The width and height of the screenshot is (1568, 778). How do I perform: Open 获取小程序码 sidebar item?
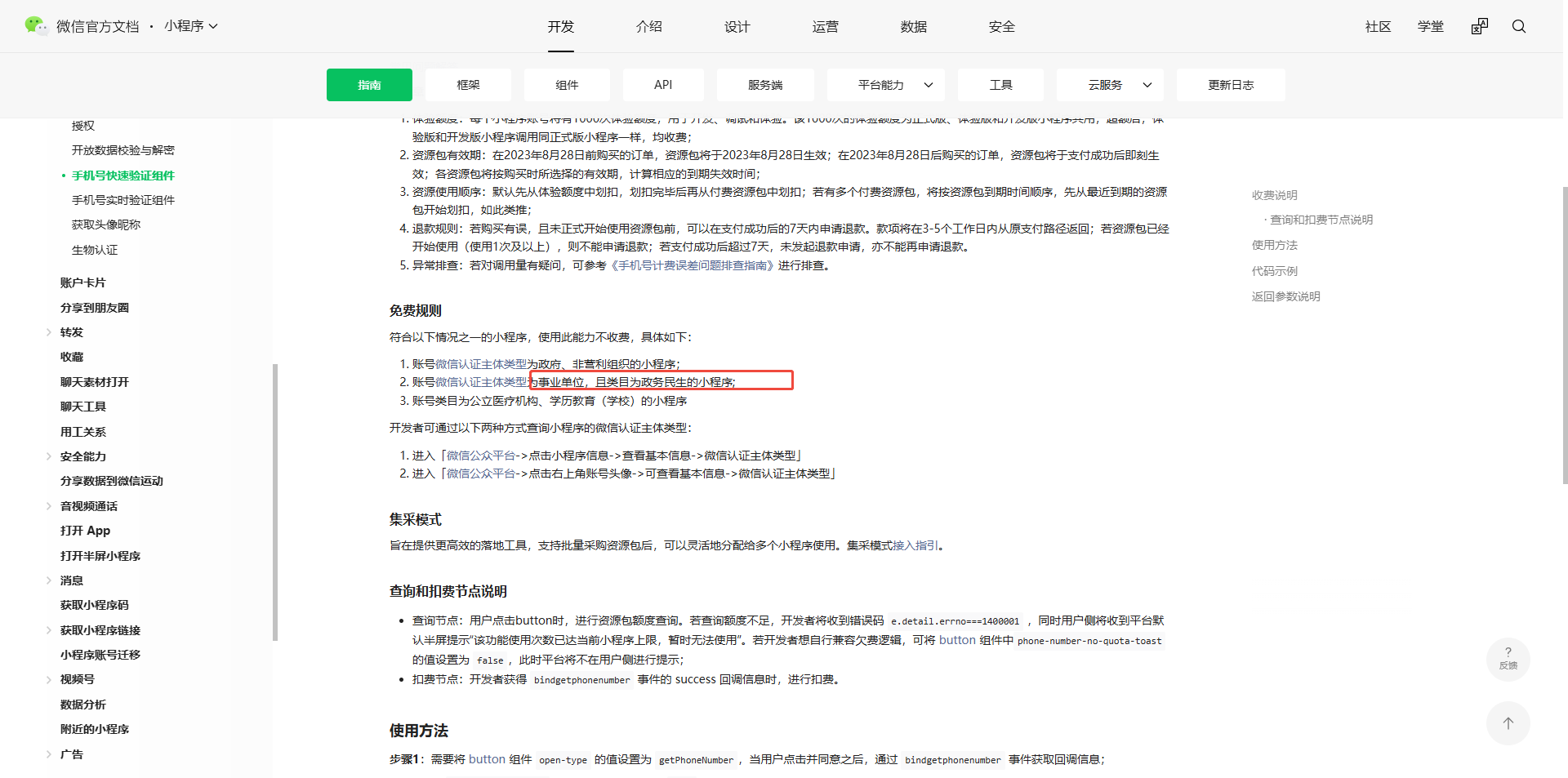[95, 605]
